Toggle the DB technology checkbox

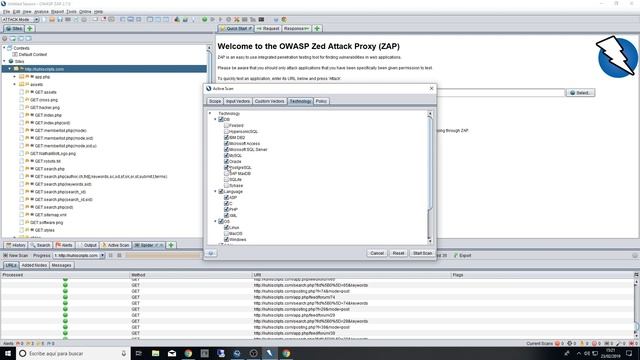[x=221, y=120]
